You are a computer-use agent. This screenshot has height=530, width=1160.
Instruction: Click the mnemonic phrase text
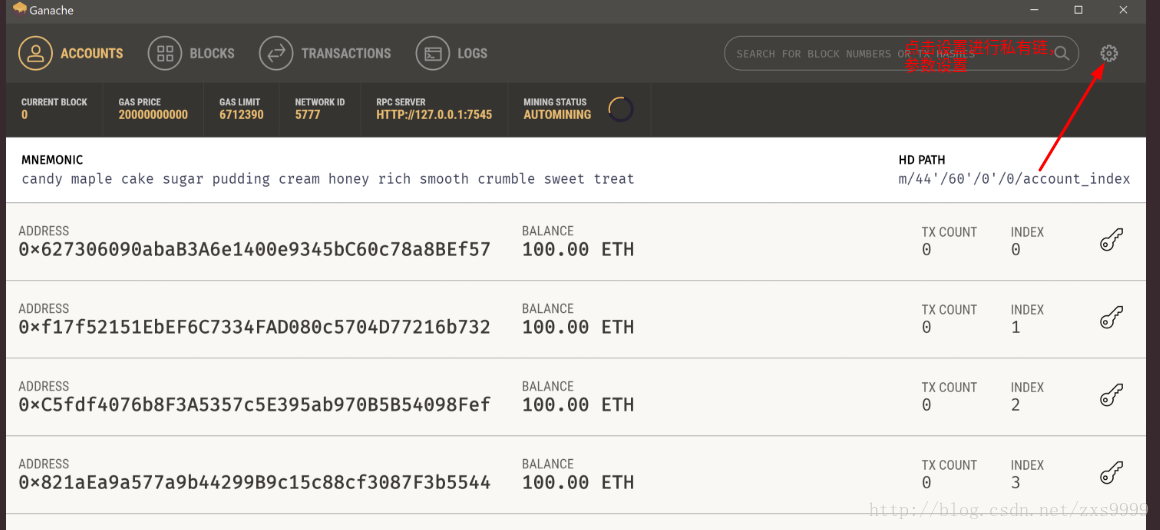tap(328, 179)
